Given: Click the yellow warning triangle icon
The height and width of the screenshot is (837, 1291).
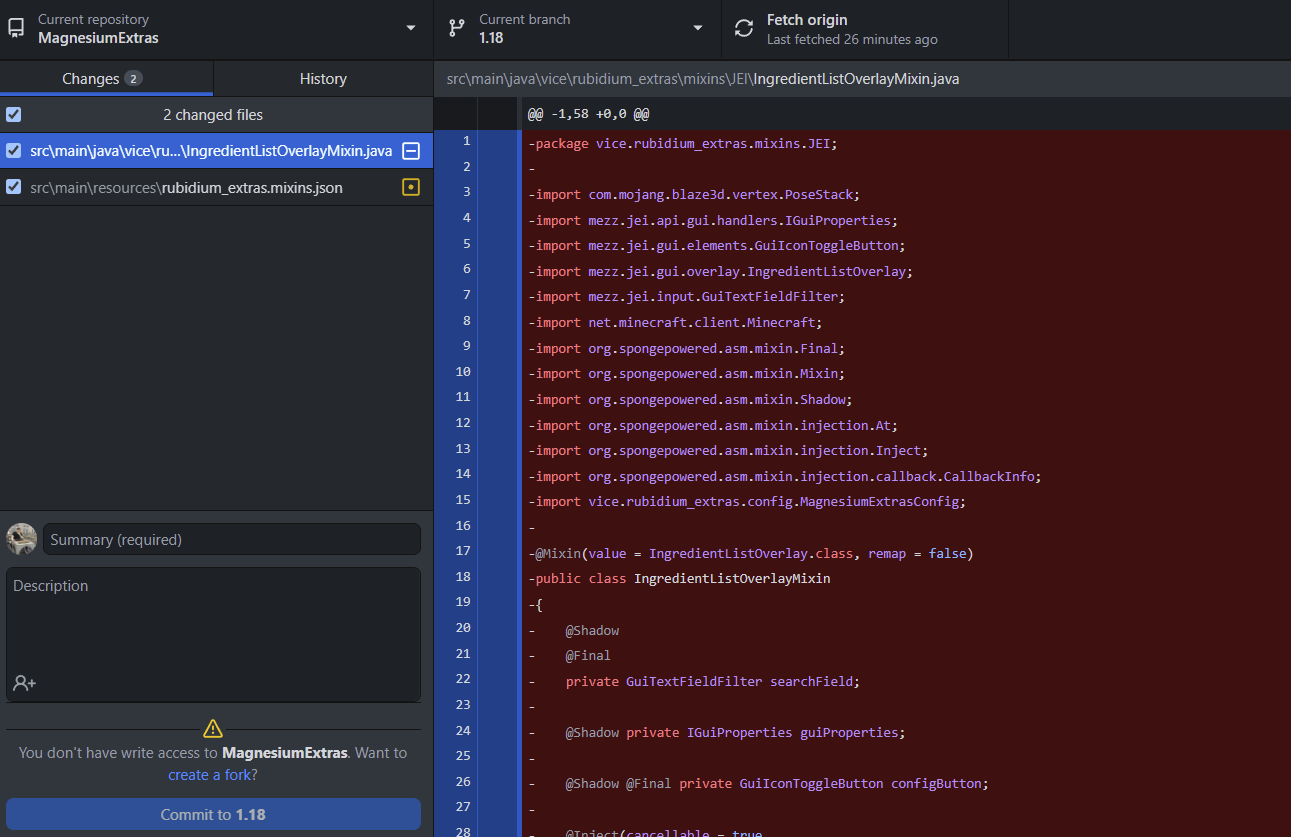Looking at the screenshot, I should (x=213, y=728).
